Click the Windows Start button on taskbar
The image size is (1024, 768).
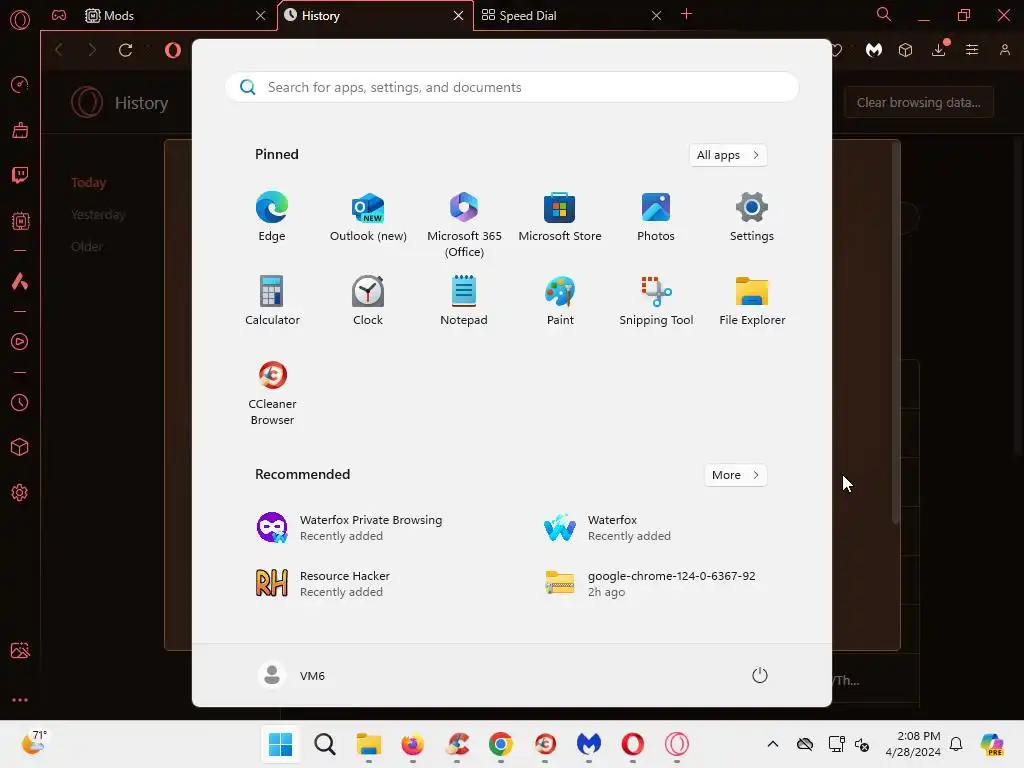pyautogui.click(x=280, y=744)
